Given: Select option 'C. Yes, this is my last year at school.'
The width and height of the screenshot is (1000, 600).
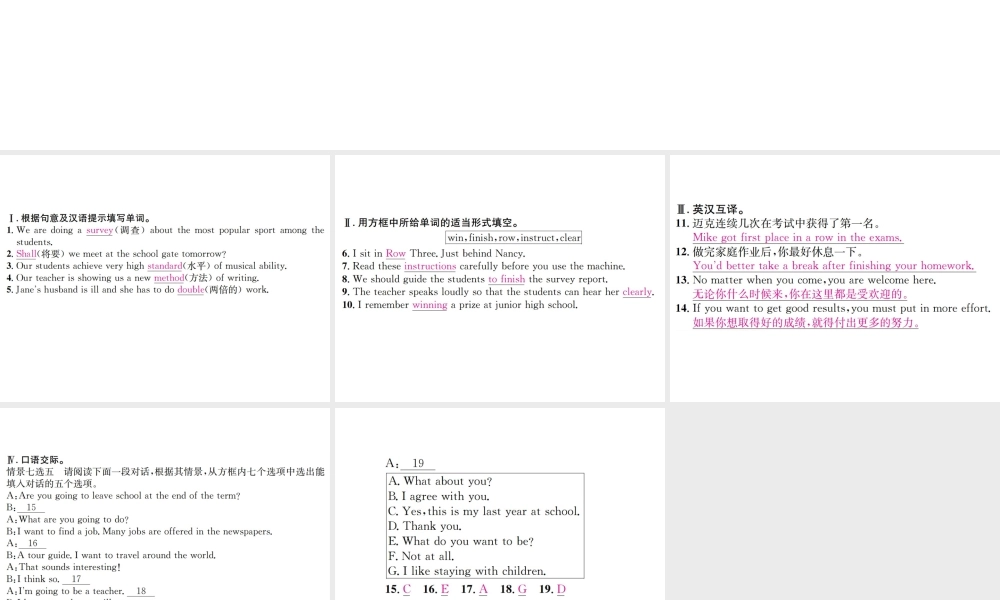Looking at the screenshot, I should point(484,511).
